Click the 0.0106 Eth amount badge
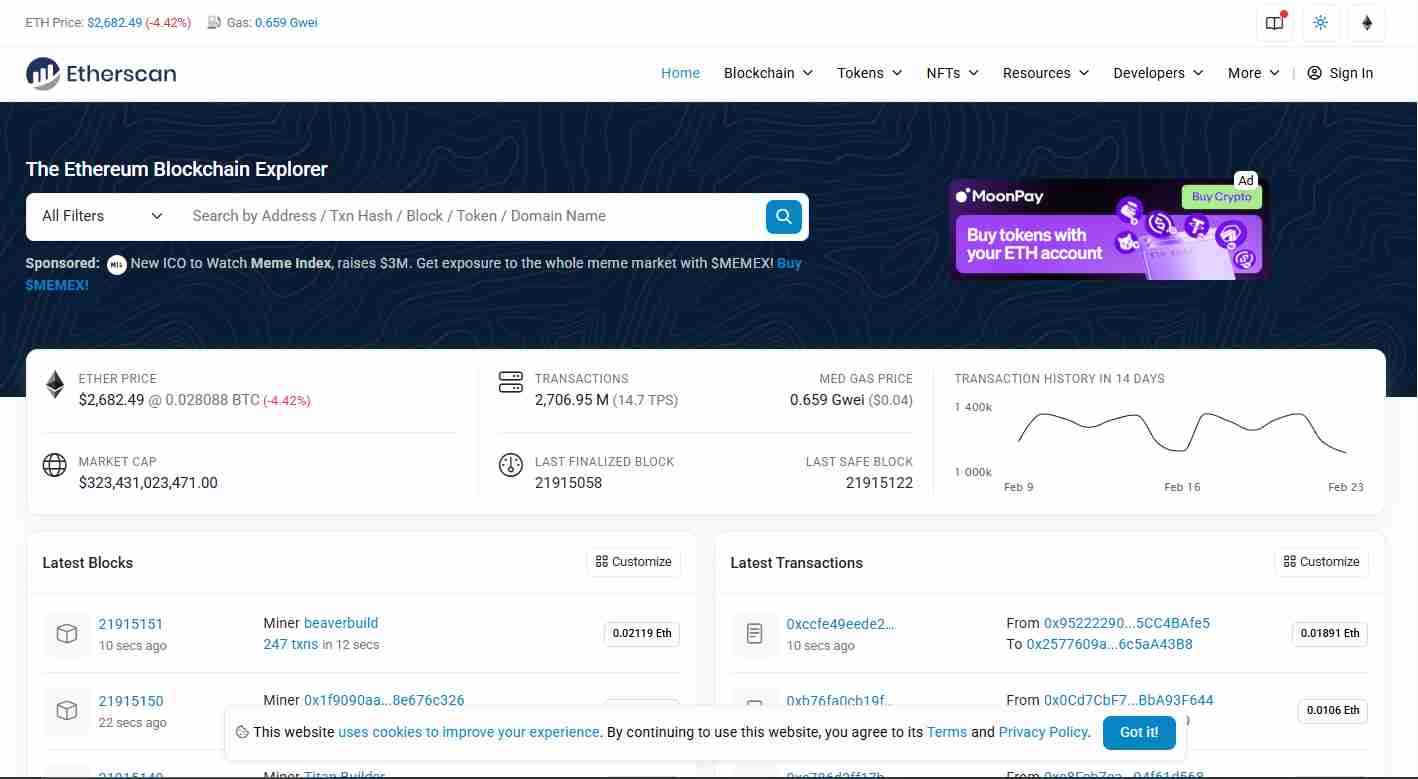Screen dimensions: 1418x779 [x=1333, y=711]
